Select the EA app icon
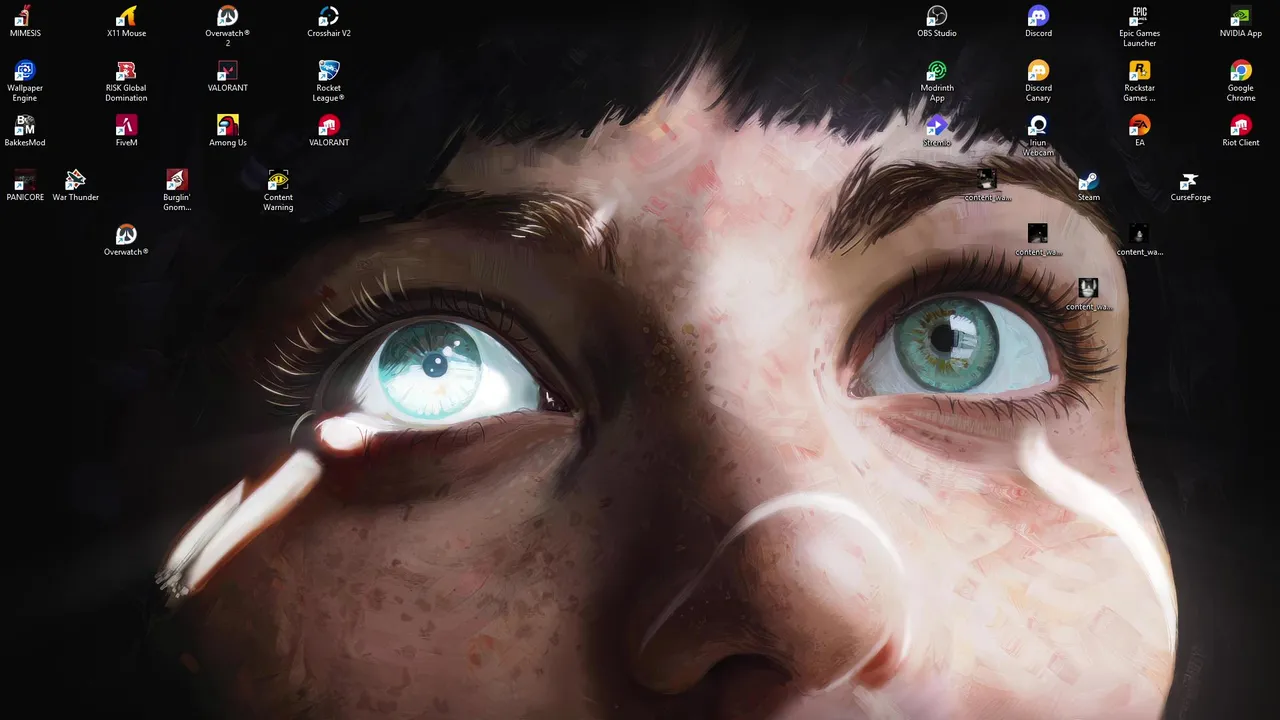The height and width of the screenshot is (720, 1280). 1139,131
